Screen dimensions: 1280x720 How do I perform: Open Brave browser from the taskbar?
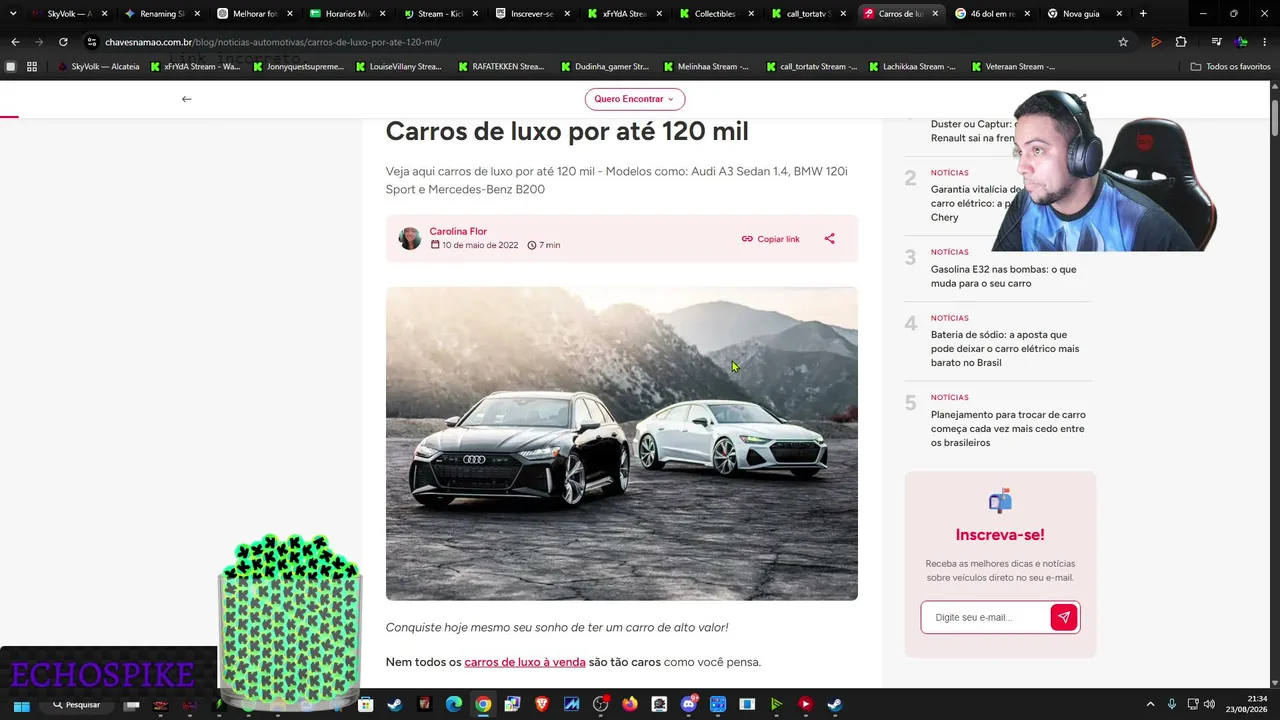point(542,705)
